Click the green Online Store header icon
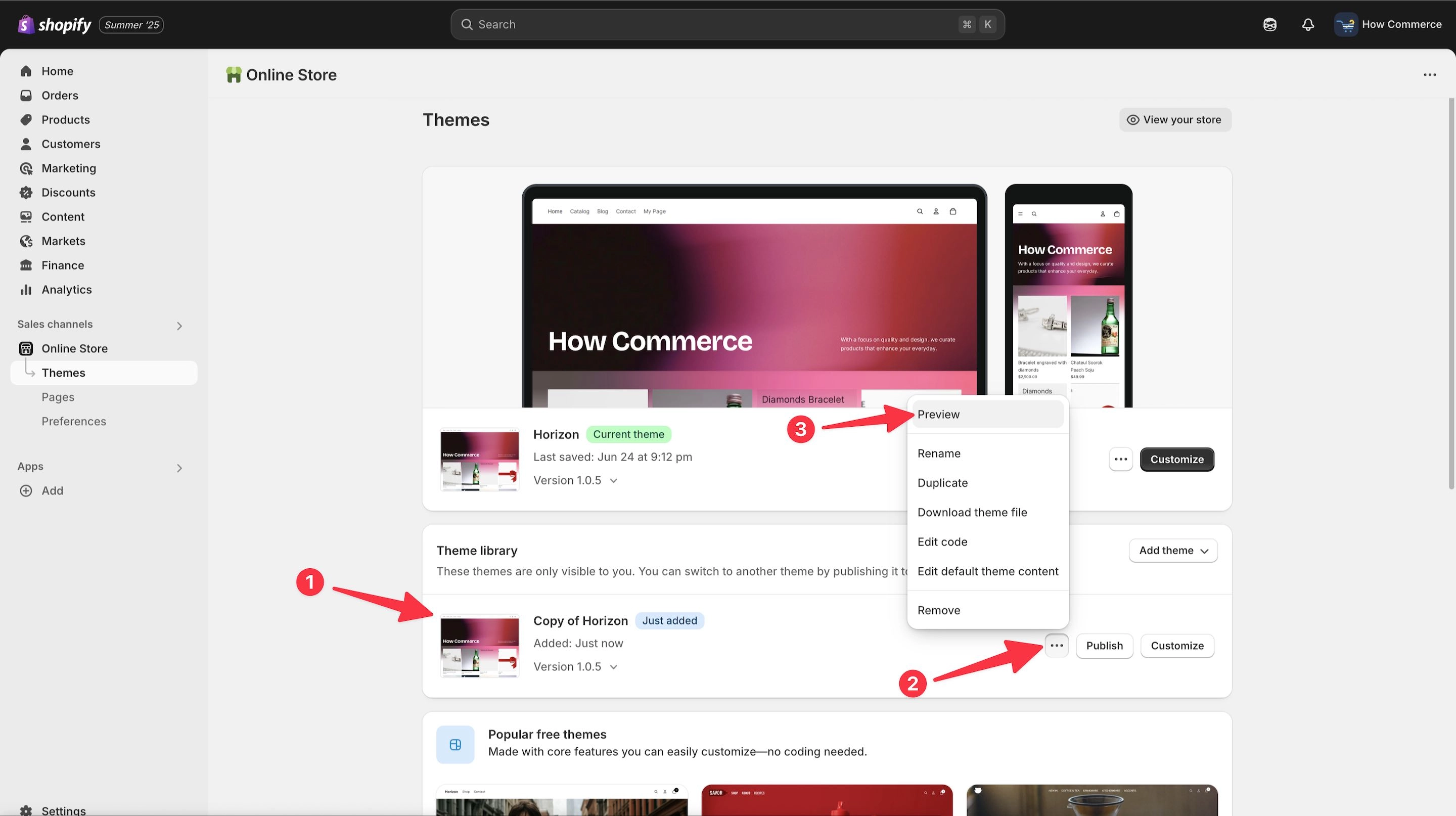This screenshot has width=1456, height=816. 234,75
